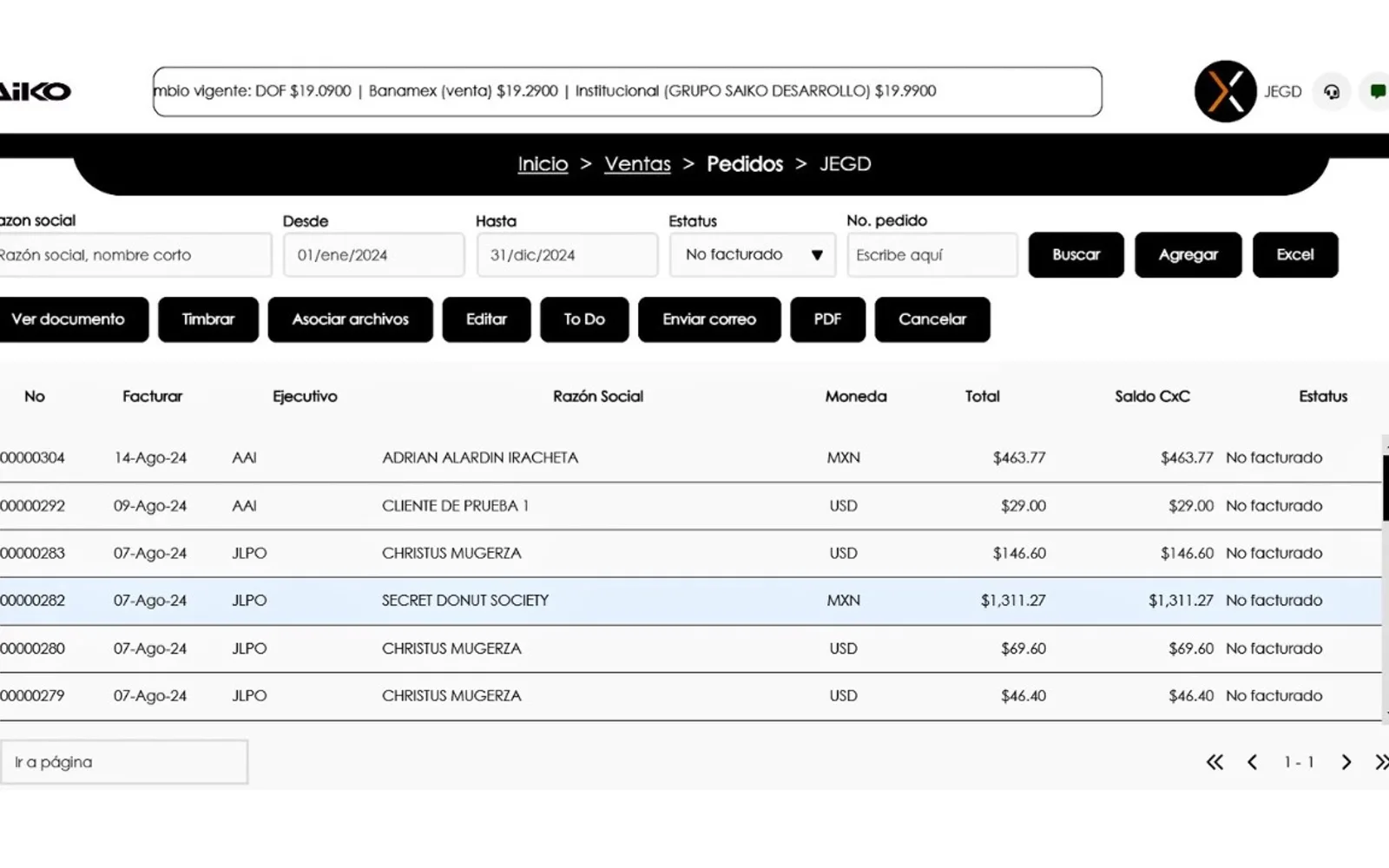Select row ADRIAN ALARDIN IRACHETA

690,457
